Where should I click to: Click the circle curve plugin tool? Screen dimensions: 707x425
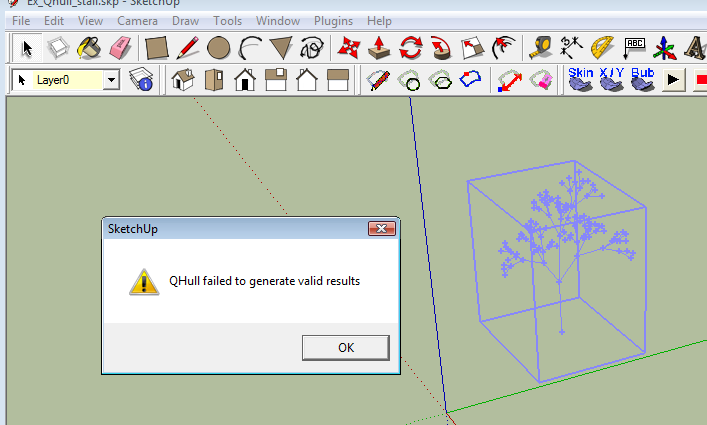[x=409, y=80]
